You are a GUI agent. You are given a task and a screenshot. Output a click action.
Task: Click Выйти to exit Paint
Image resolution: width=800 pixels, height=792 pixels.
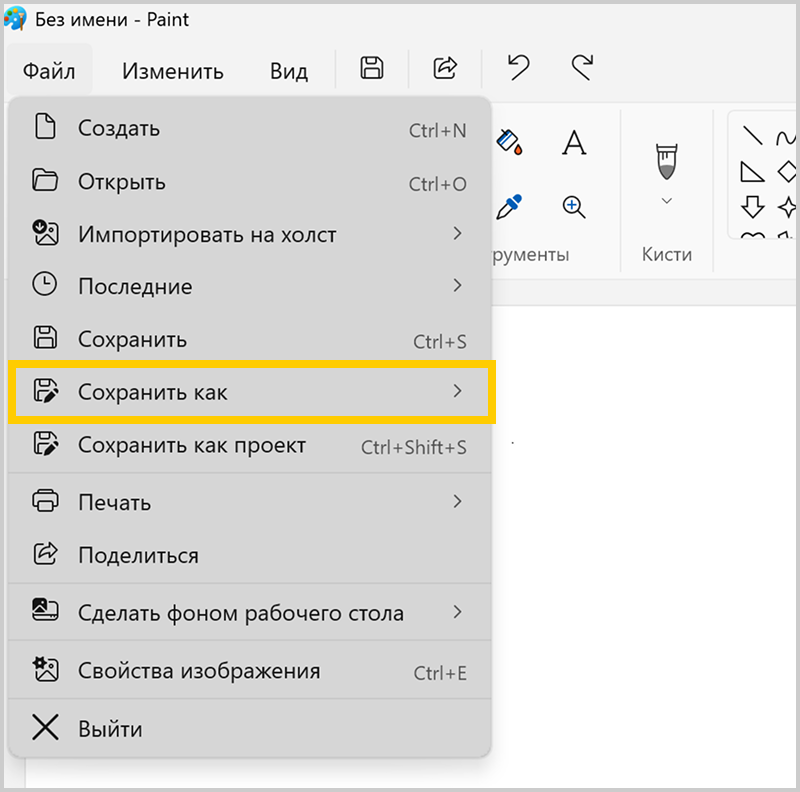pos(110,729)
